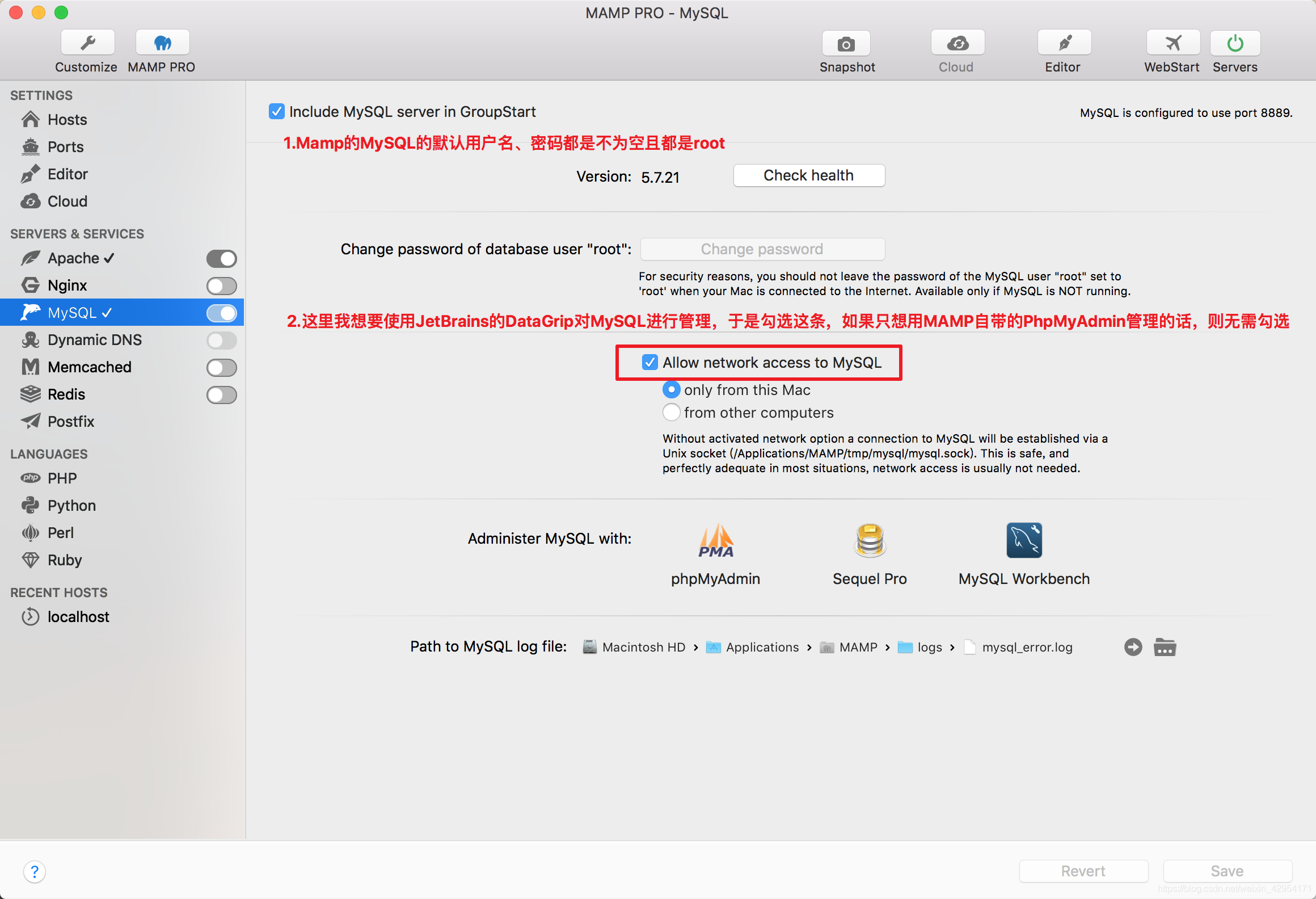Toggle the Redis switch
This screenshot has width=1316, height=899.
point(222,395)
